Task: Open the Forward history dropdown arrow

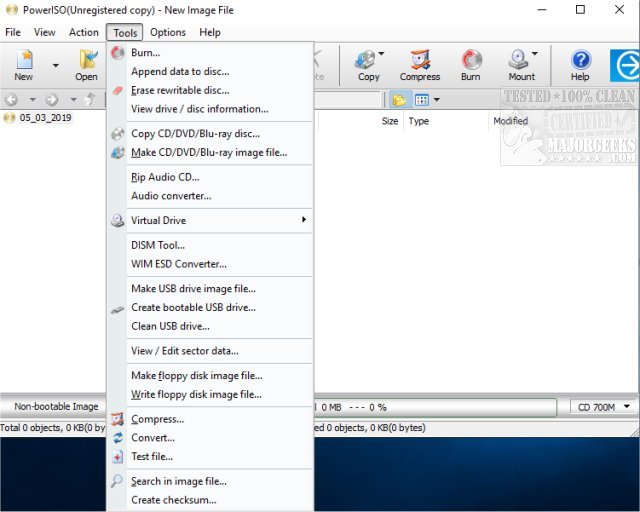Action: [x=73, y=99]
